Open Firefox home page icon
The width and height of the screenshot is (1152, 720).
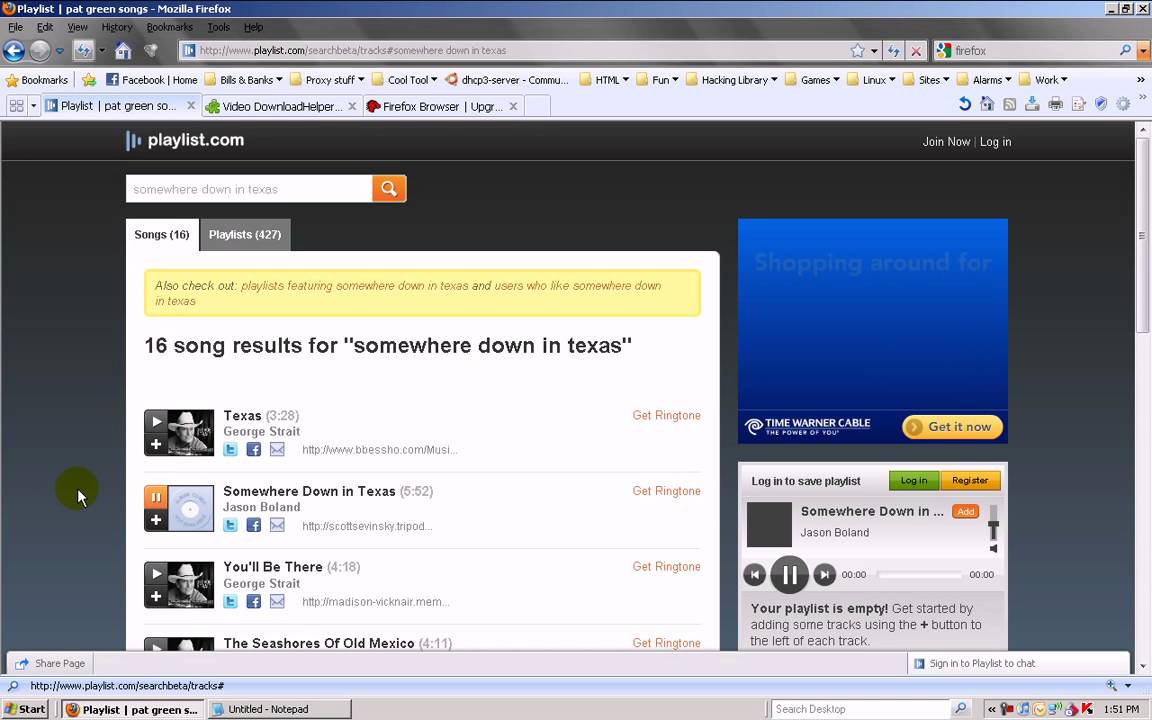123,51
